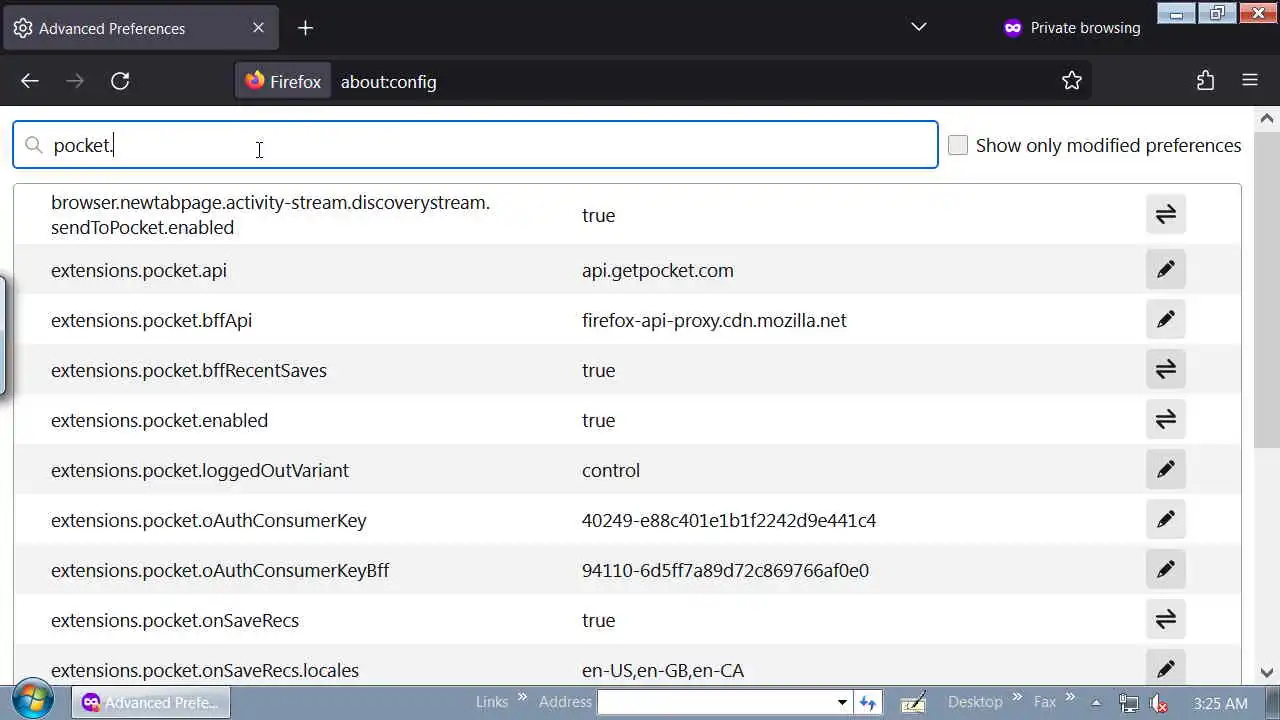This screenshot has width=1280, height=720.
Task: Toggle extensions.pocket.enabled
Action: 1166,419
